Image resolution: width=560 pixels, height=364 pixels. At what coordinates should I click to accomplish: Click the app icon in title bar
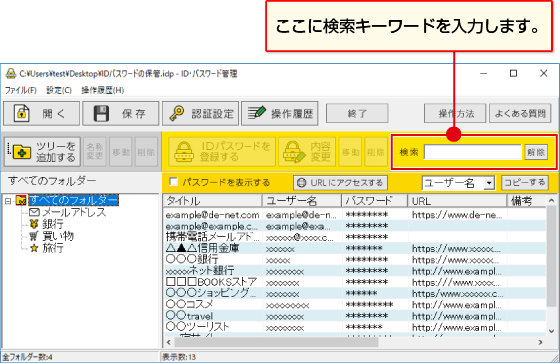11,74
